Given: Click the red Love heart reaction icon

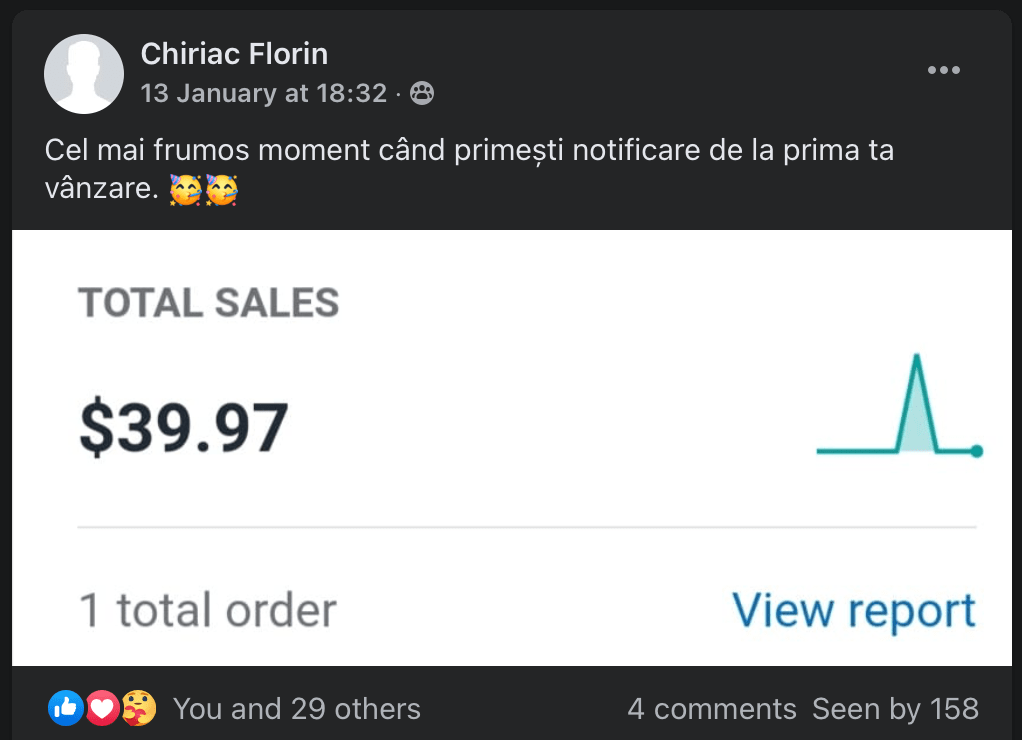Looking at the screenshot, I should click(102, 709).
